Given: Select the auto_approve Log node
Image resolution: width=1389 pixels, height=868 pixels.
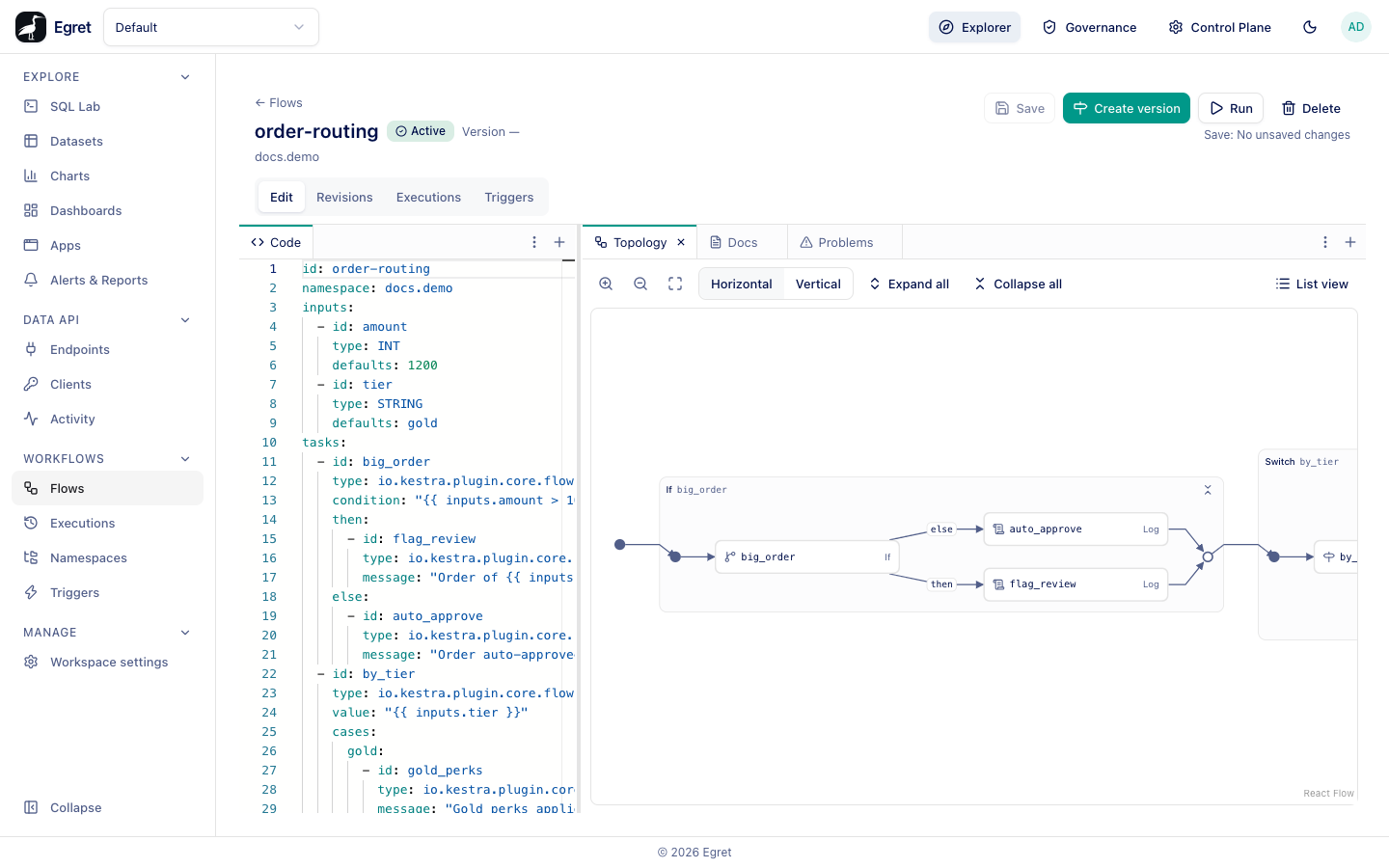Looking at the screenshot, I should click(1076, 529).
